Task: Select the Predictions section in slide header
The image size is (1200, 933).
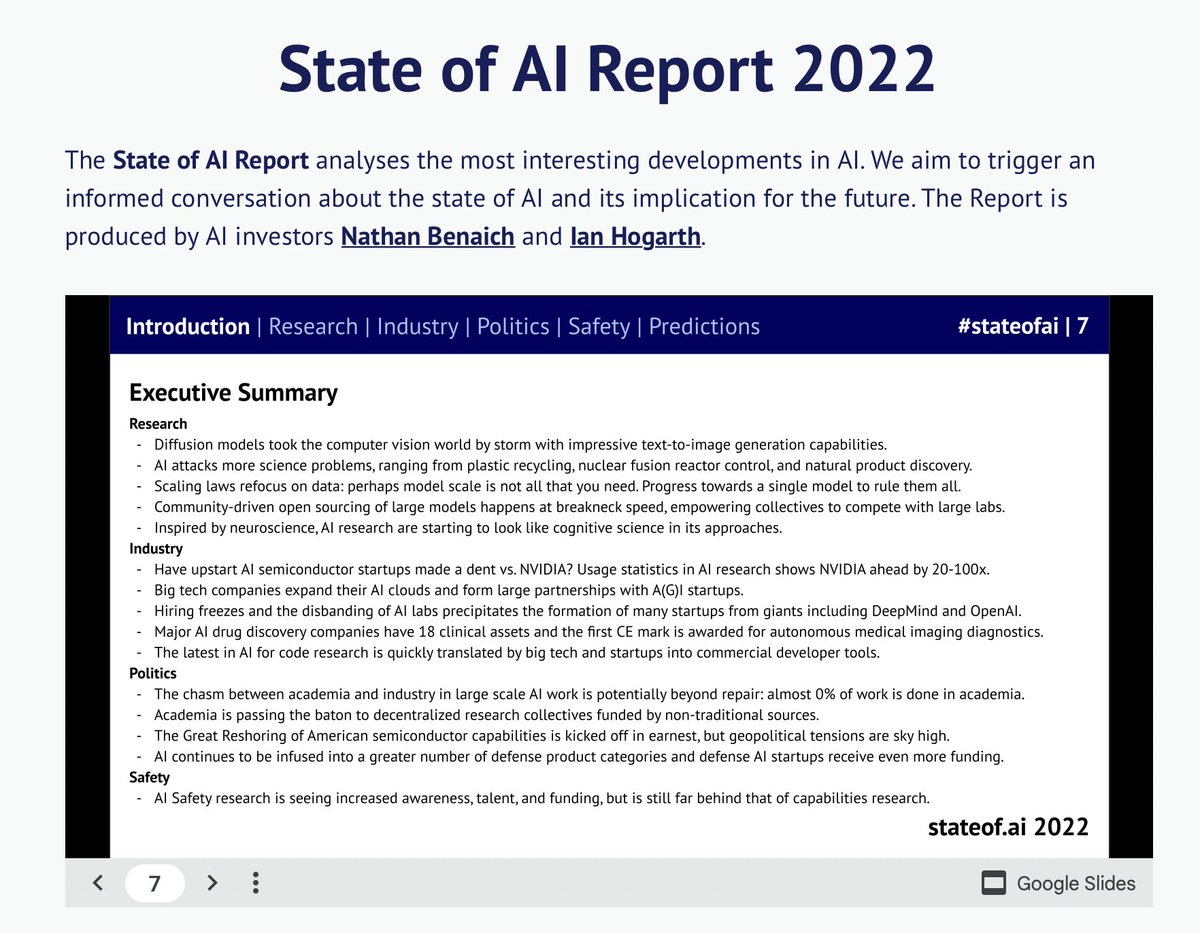Action: (704, 327)
